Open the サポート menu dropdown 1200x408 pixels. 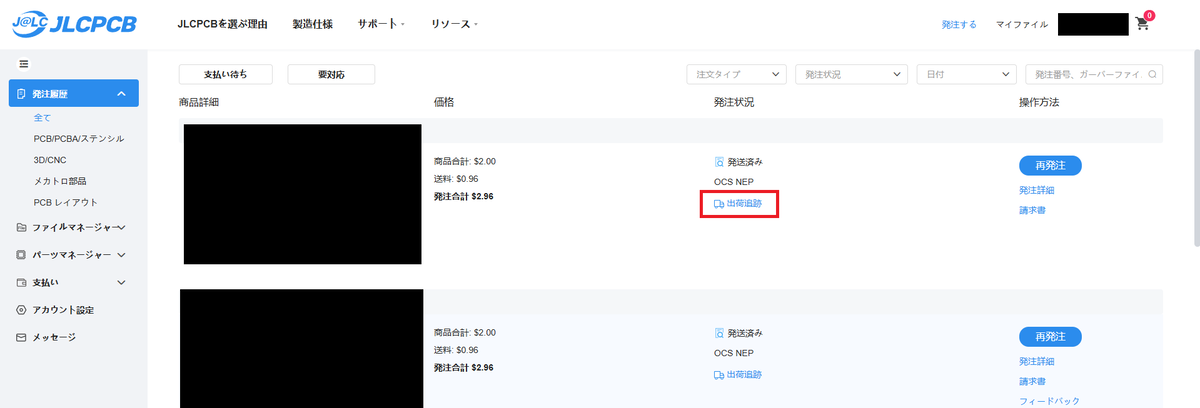click(381, 24)
